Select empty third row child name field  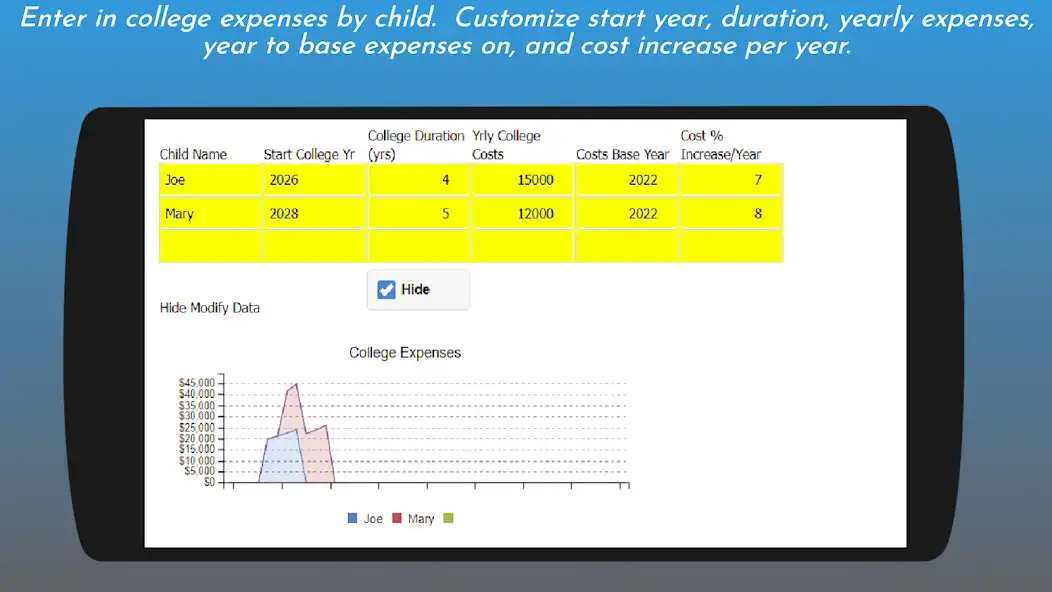[x=210, y=246]
